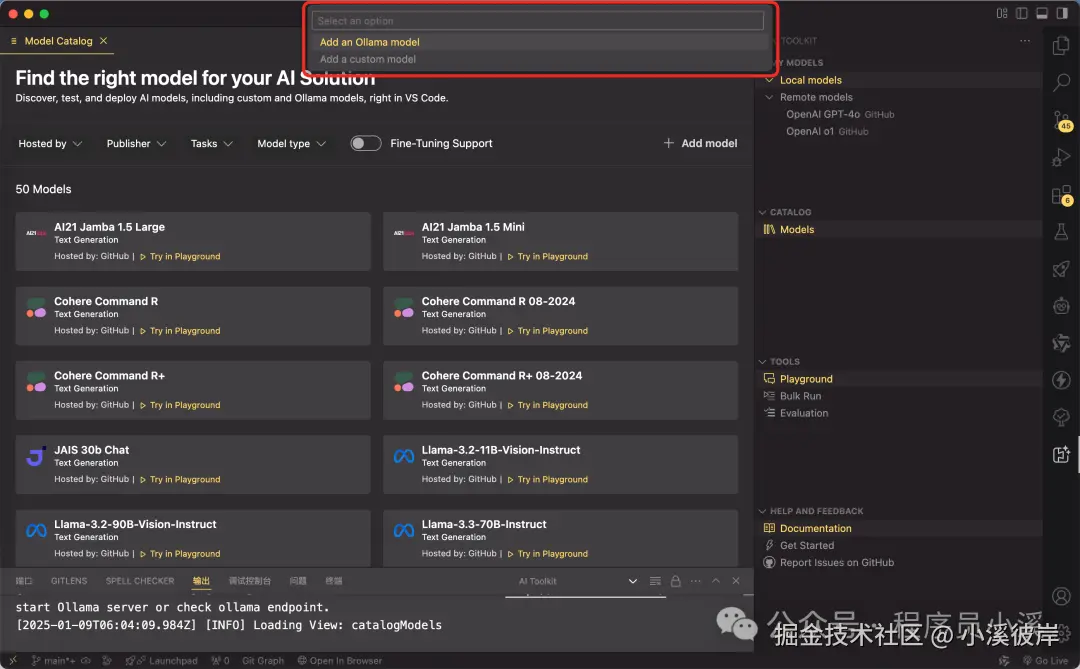Toggle primary side bar layout icon

coord(1021,13)
